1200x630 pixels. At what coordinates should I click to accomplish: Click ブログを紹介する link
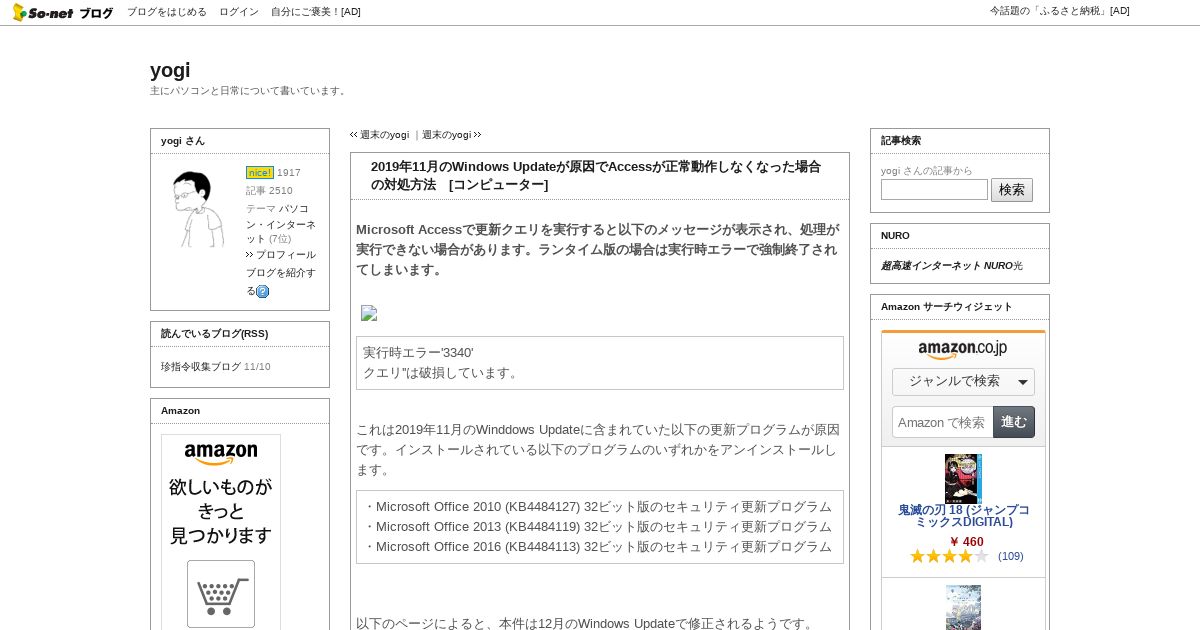(x=280, y=282)
